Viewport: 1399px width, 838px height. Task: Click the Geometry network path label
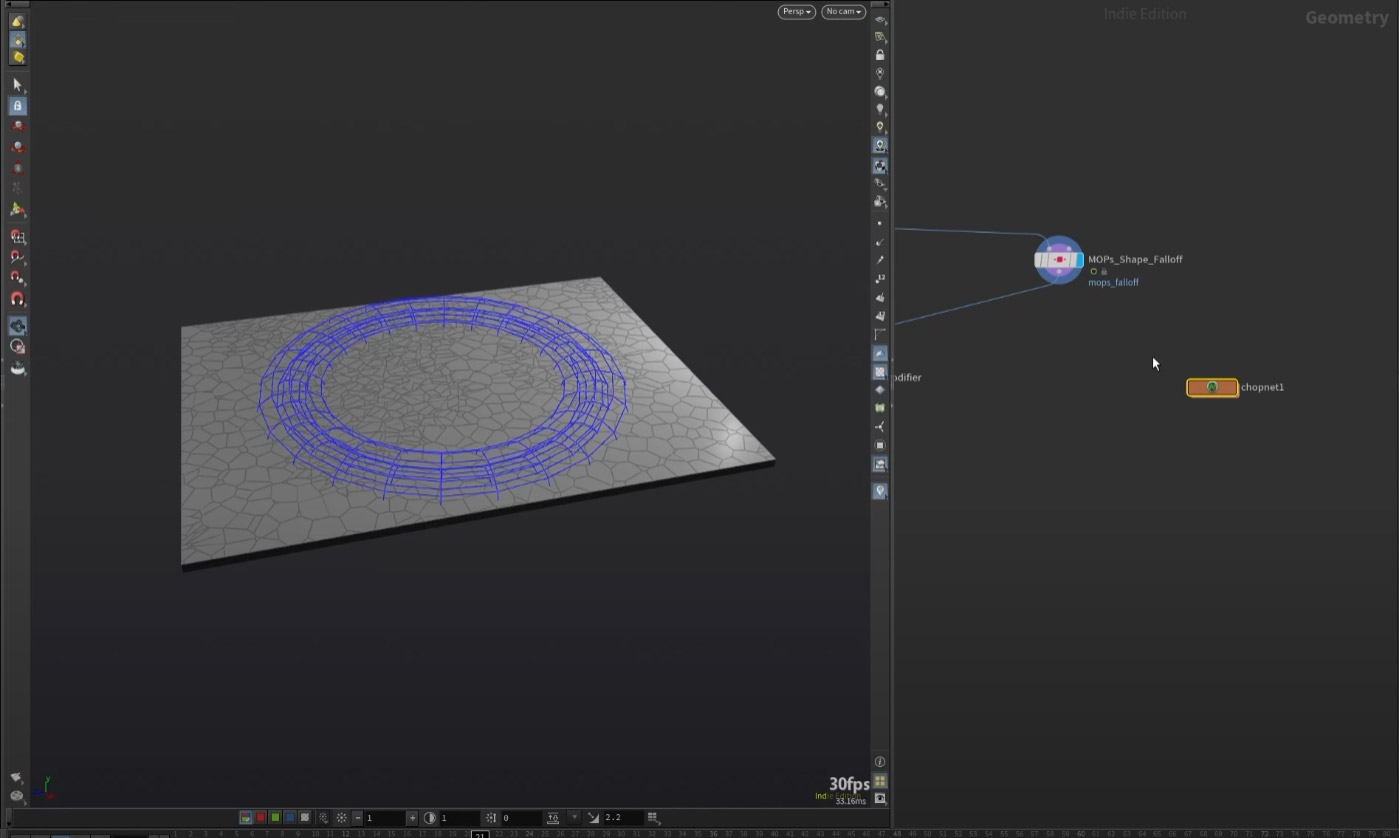tap(1345, 17)
